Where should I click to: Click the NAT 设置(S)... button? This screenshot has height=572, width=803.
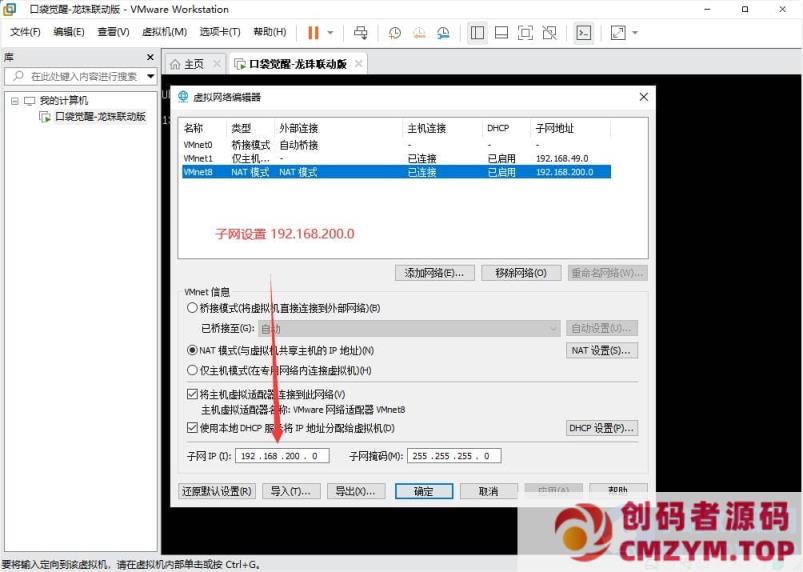click(602, 351)
